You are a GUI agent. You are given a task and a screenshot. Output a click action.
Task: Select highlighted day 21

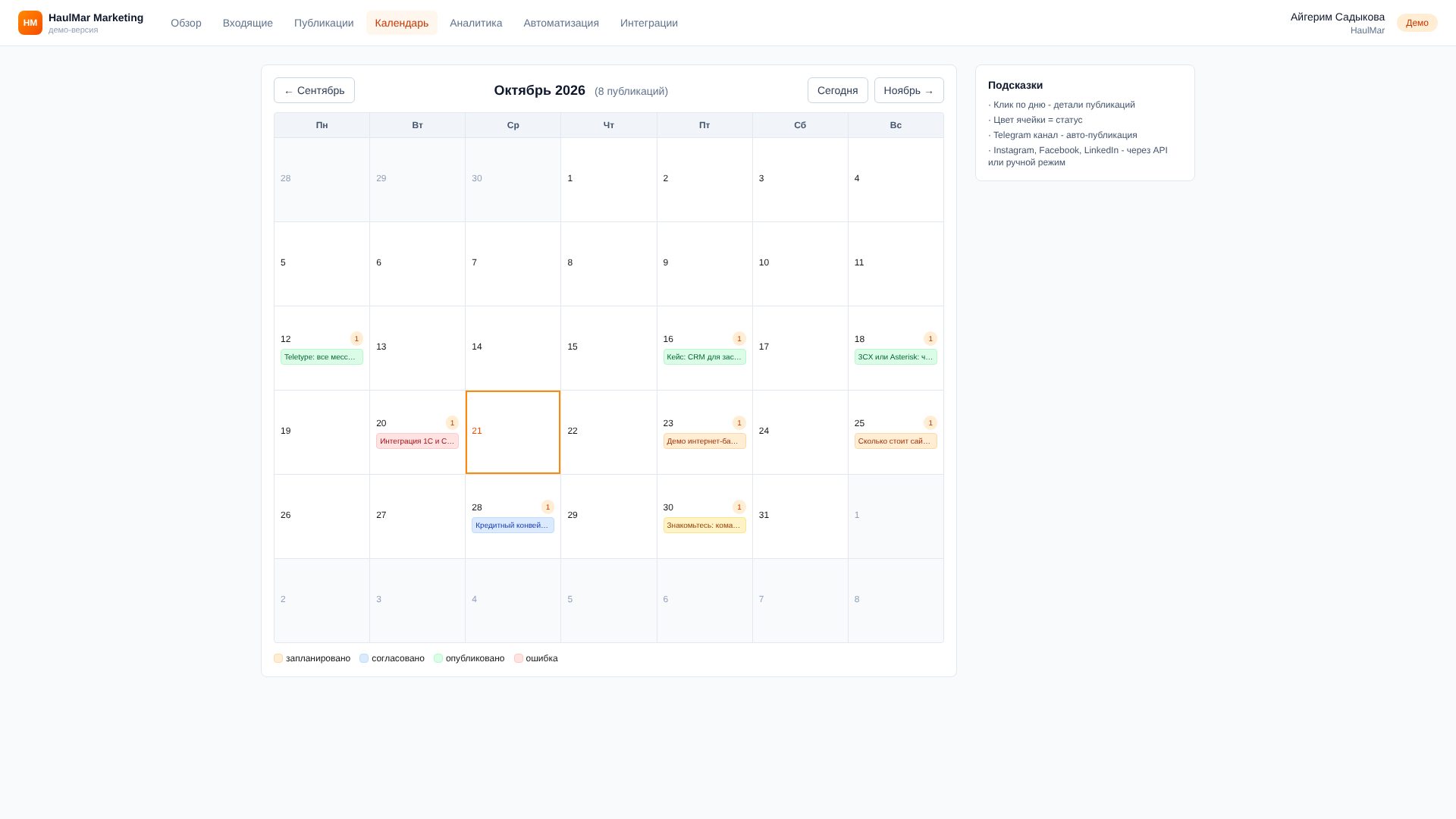(x=513, y=432)
